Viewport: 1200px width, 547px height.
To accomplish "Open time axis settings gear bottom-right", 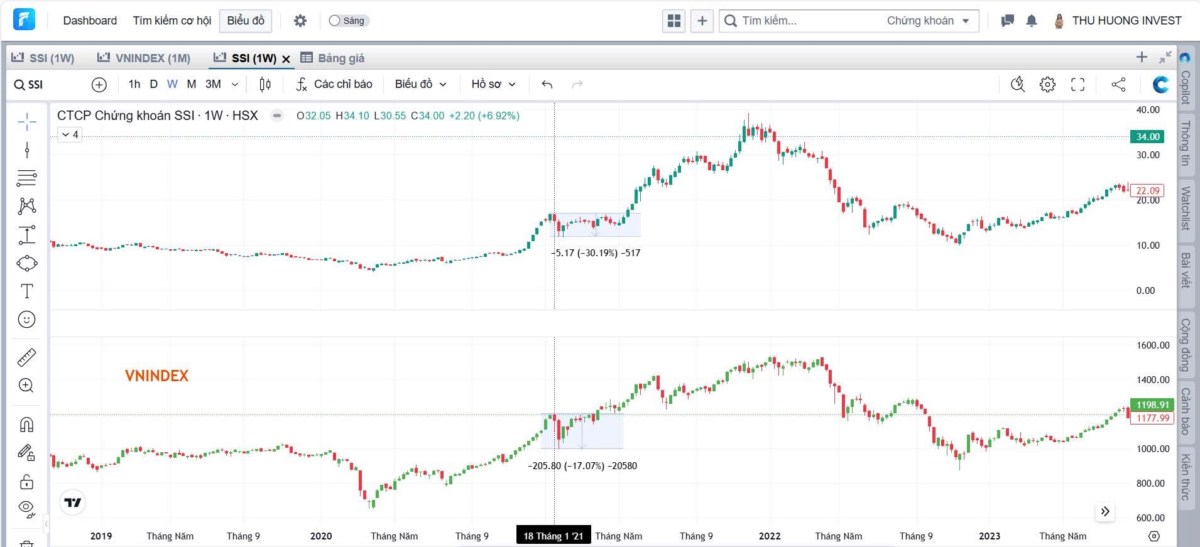I will tap(1153, 536).
